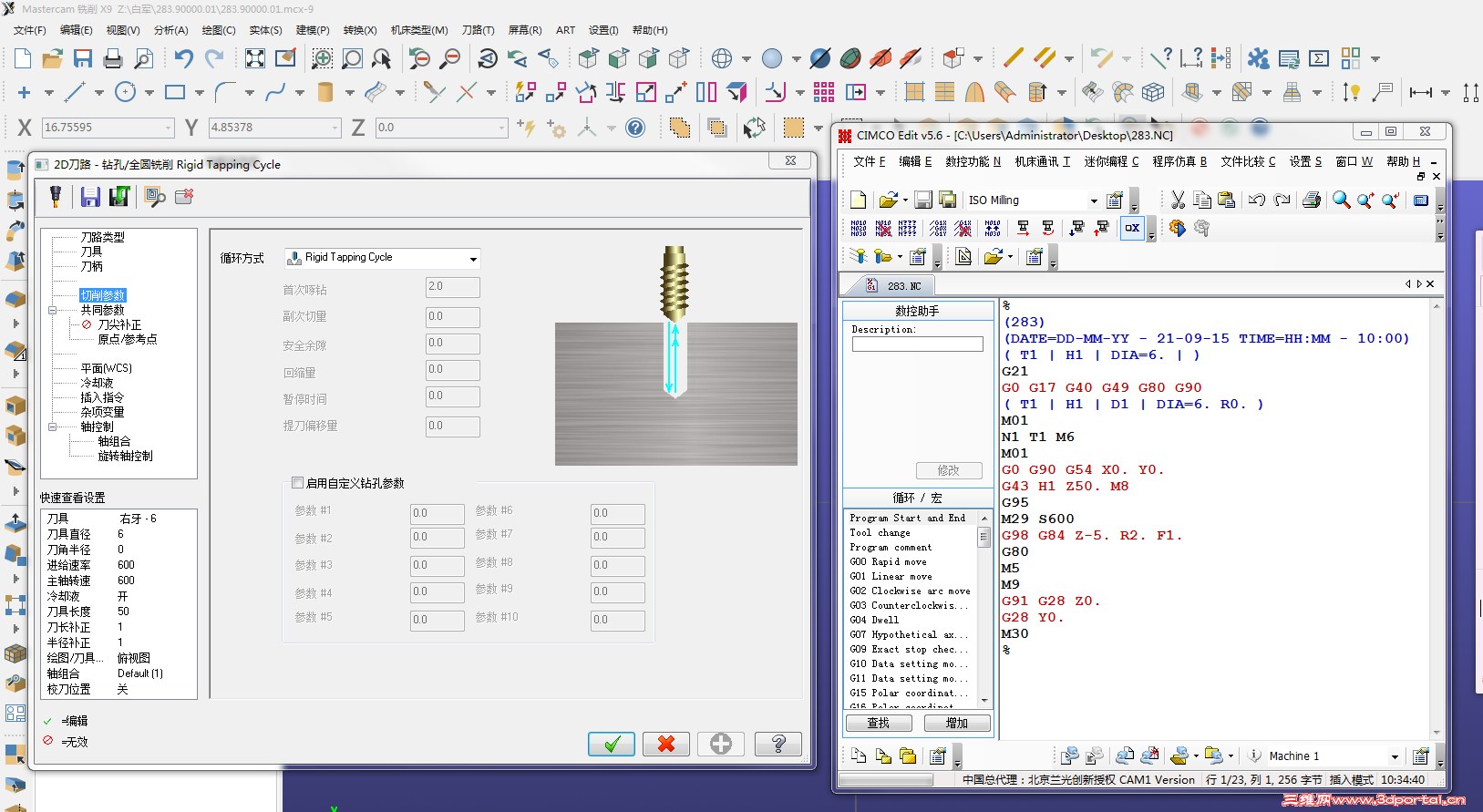Select 'G00 Rapid move' in the macro list

tap(888, 561)
